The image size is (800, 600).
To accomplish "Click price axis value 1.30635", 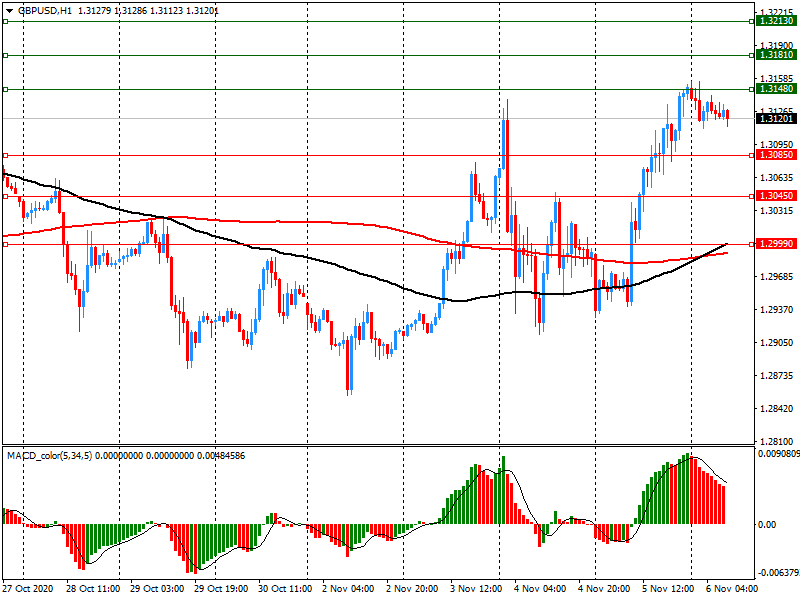I will [x=777, y=178].
